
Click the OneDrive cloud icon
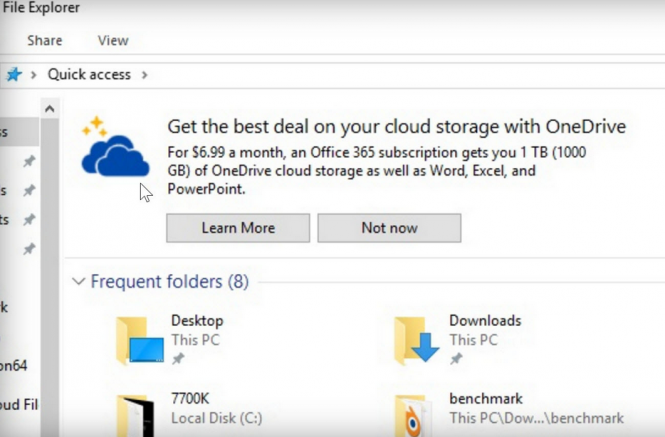(113, 151)
